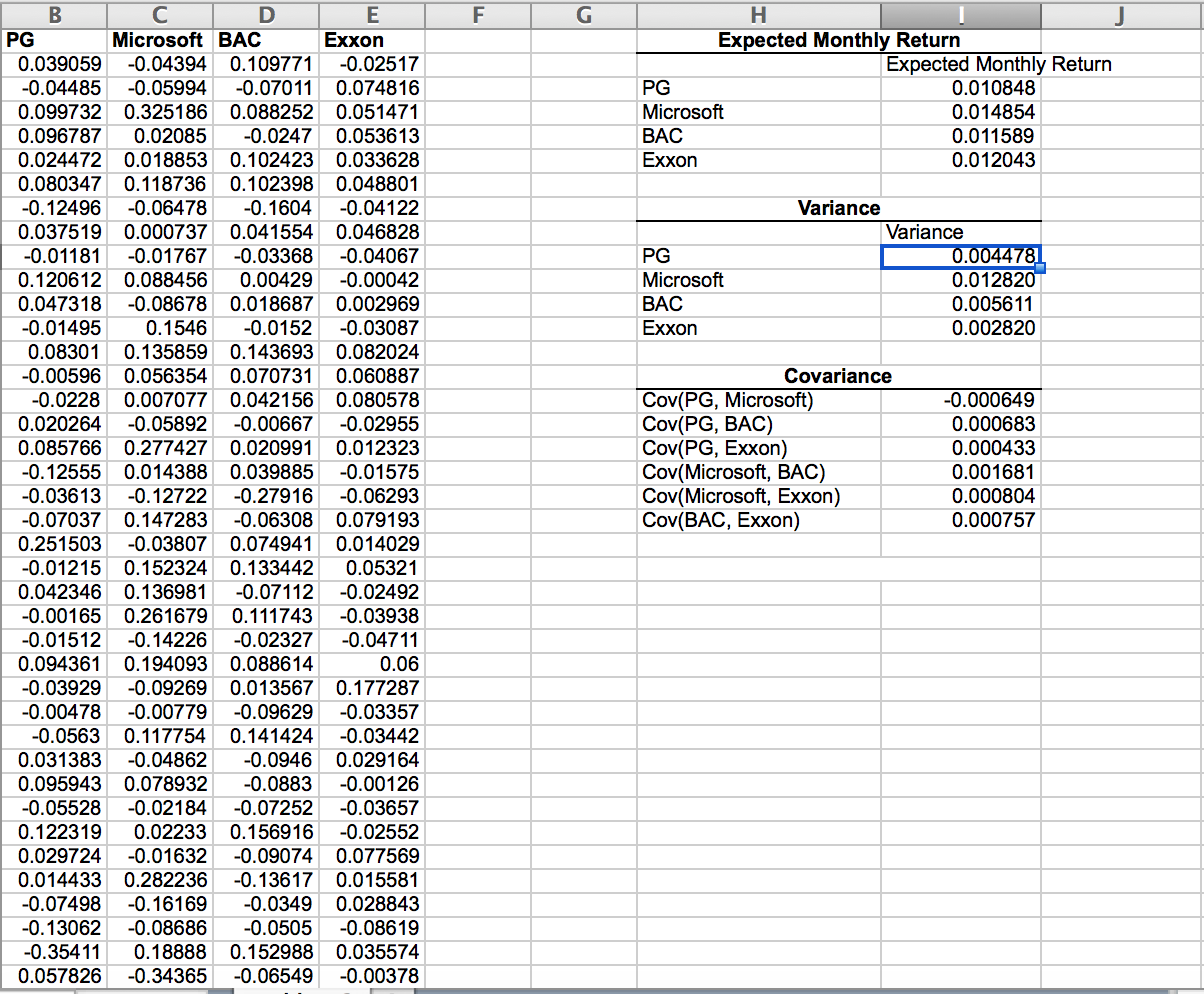Click the Microsoft variance value 0.012820
Image resolution: width=1204 pixels, height=994 pixels.
coord(960,280)
